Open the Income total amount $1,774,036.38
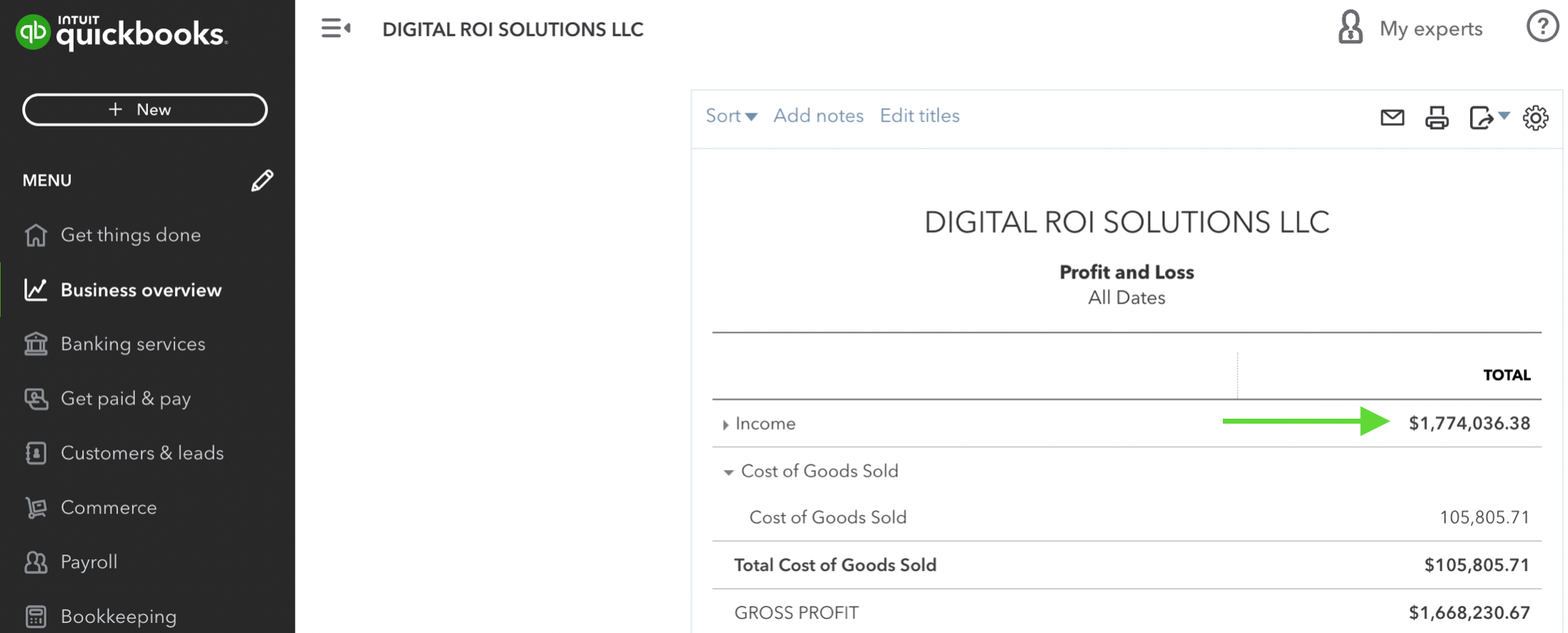The width and height of the screenshot is (1568, 633). click(1469, 424)
